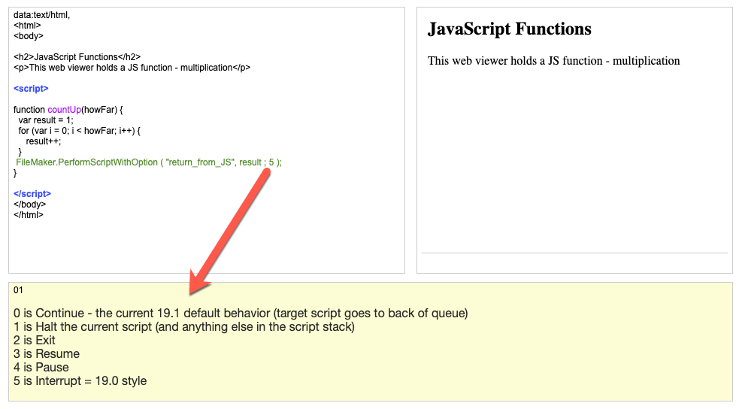Click the opening <script> tag text

click(x=31, y=89)
